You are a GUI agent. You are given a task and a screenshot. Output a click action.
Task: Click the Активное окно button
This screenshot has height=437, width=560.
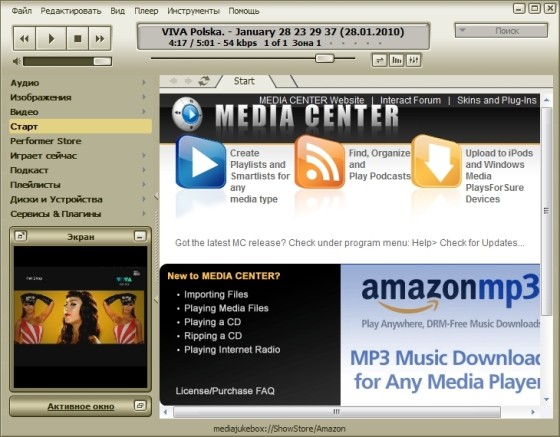tap(81, 406)
